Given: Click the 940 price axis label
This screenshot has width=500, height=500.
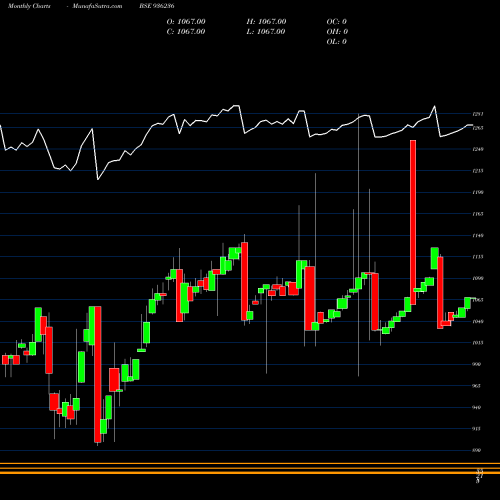Looking at the screenshot, I should tap(477, 407).
